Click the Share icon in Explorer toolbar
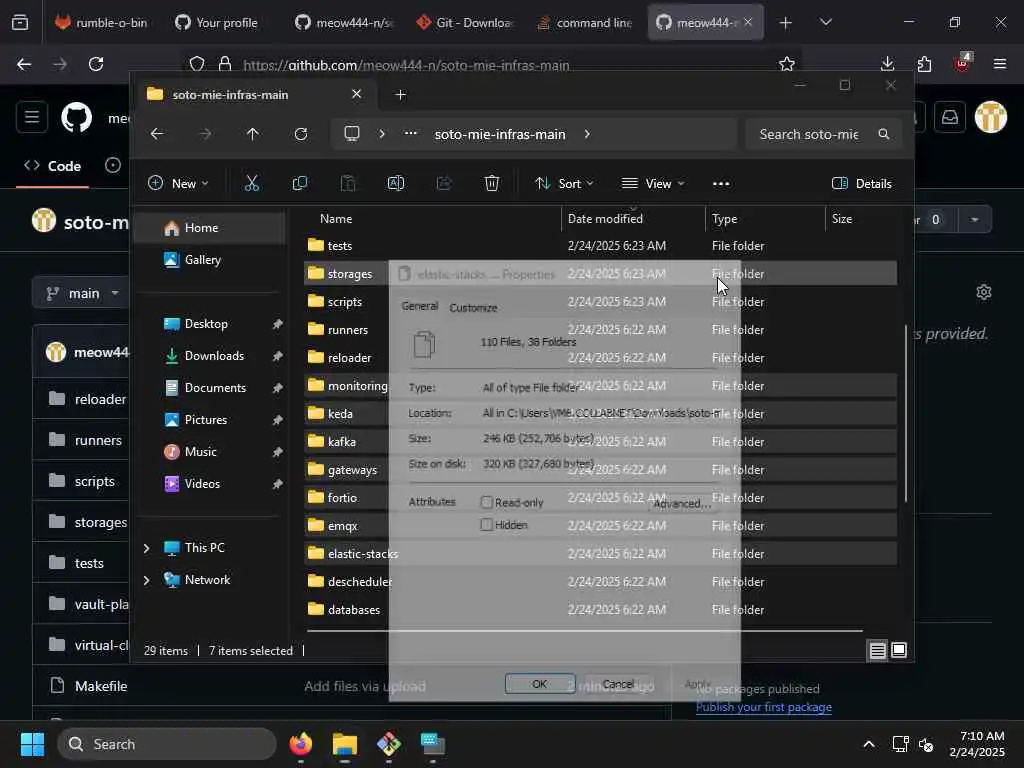 (444, 184)
